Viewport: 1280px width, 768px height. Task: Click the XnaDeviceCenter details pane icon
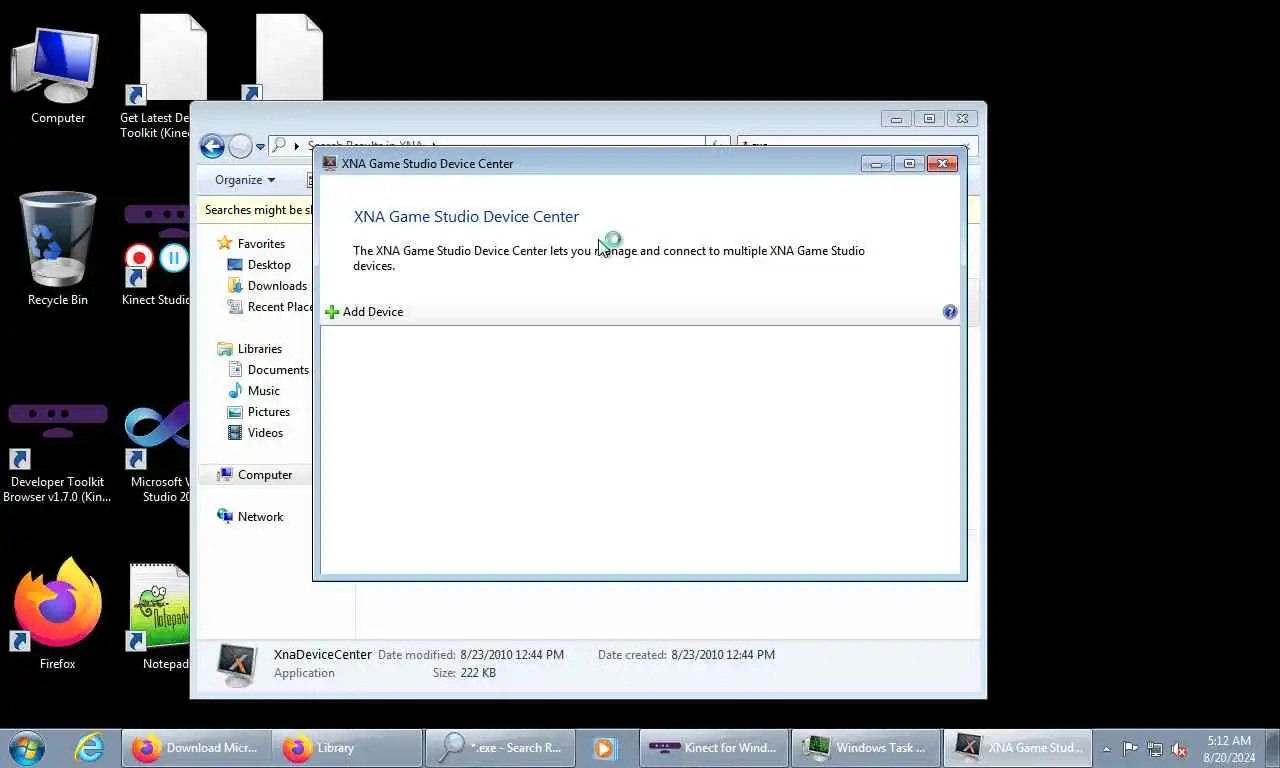pos(238,664)
